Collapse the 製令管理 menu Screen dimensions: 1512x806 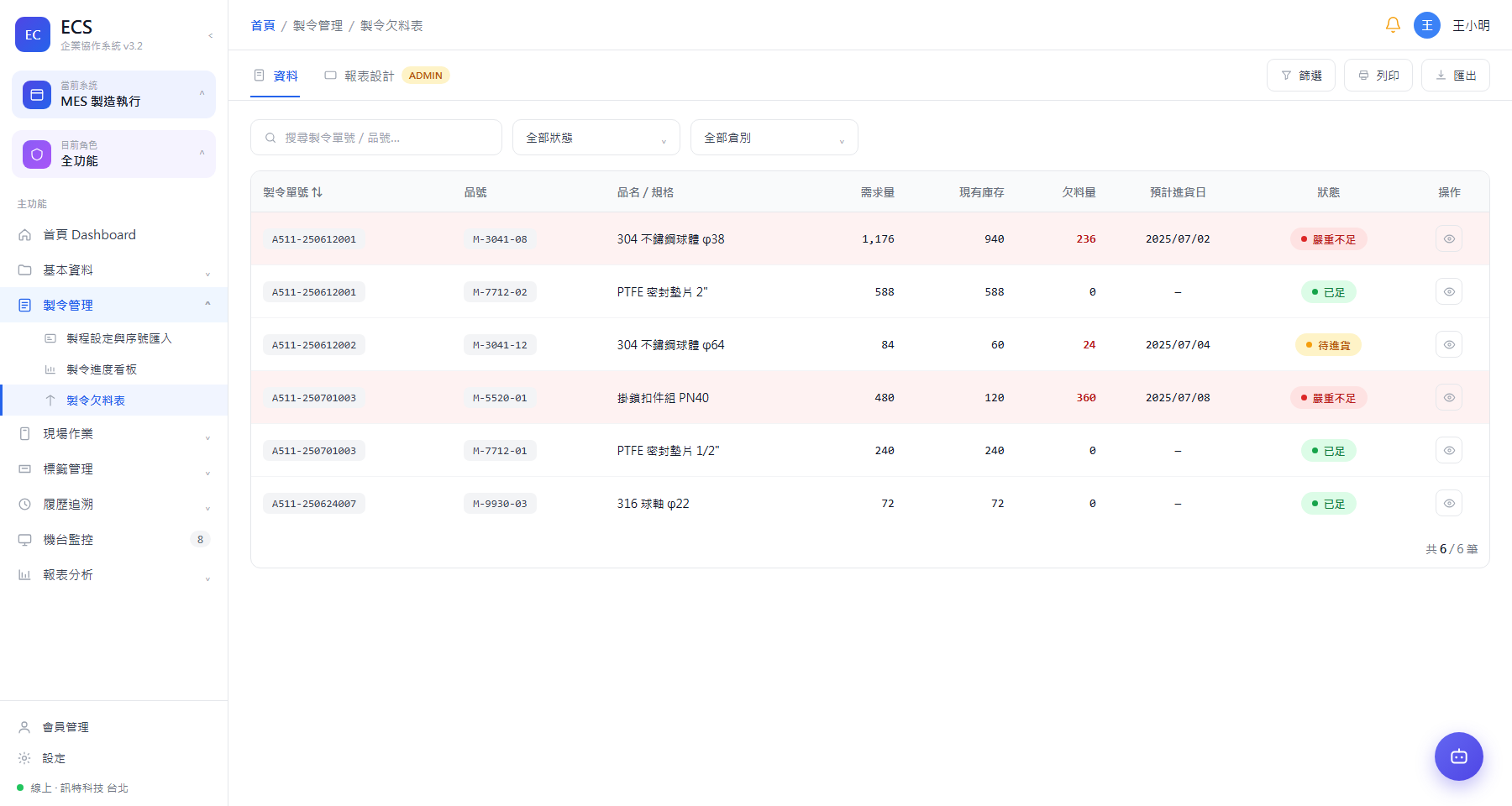pos(113,306)
